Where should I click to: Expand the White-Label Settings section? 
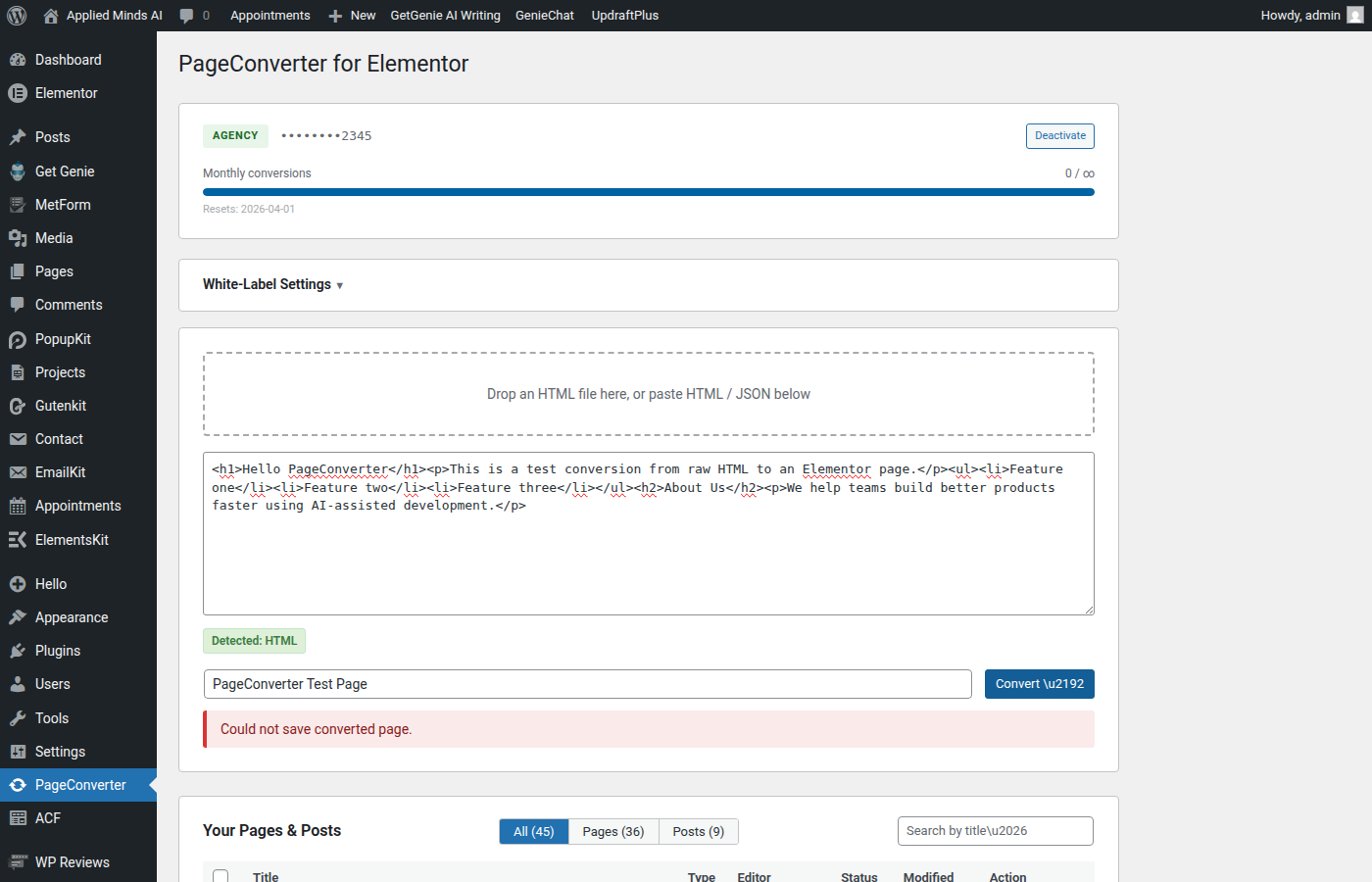[272, 284]
